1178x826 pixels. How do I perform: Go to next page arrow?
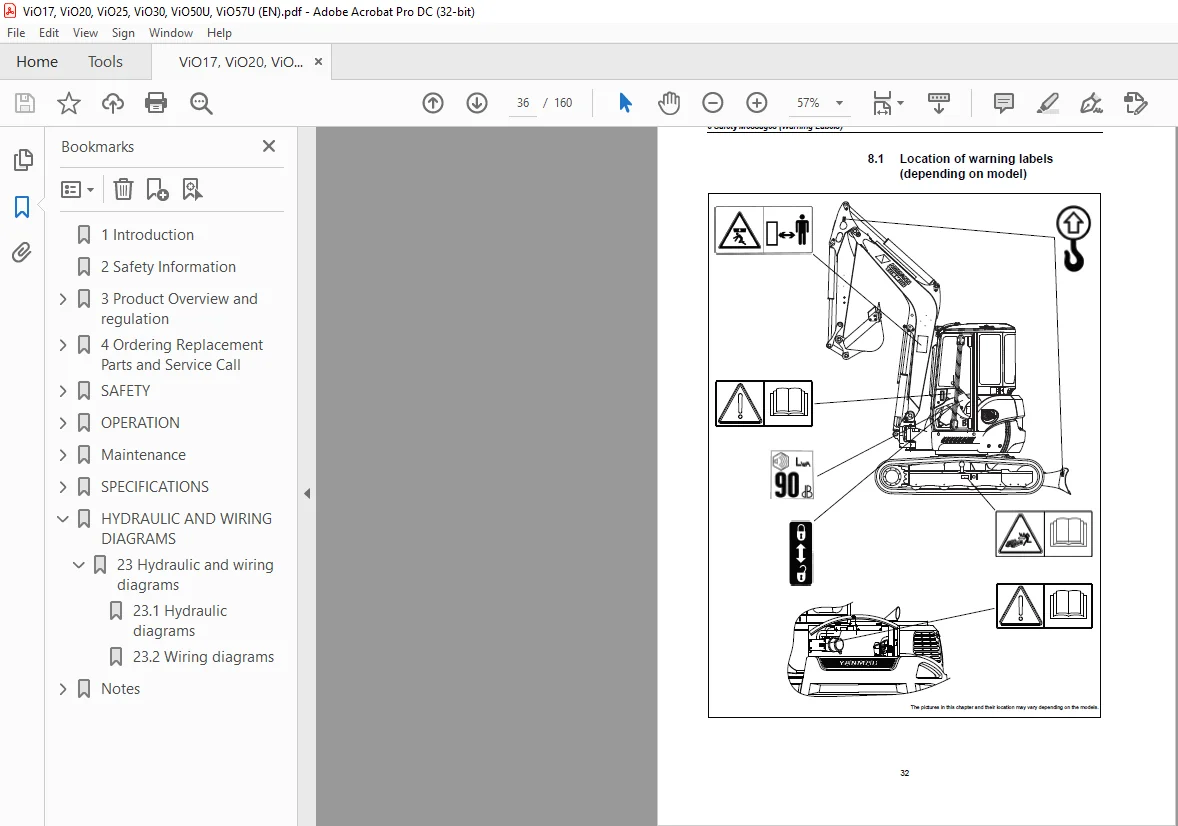tap(477, 103)
